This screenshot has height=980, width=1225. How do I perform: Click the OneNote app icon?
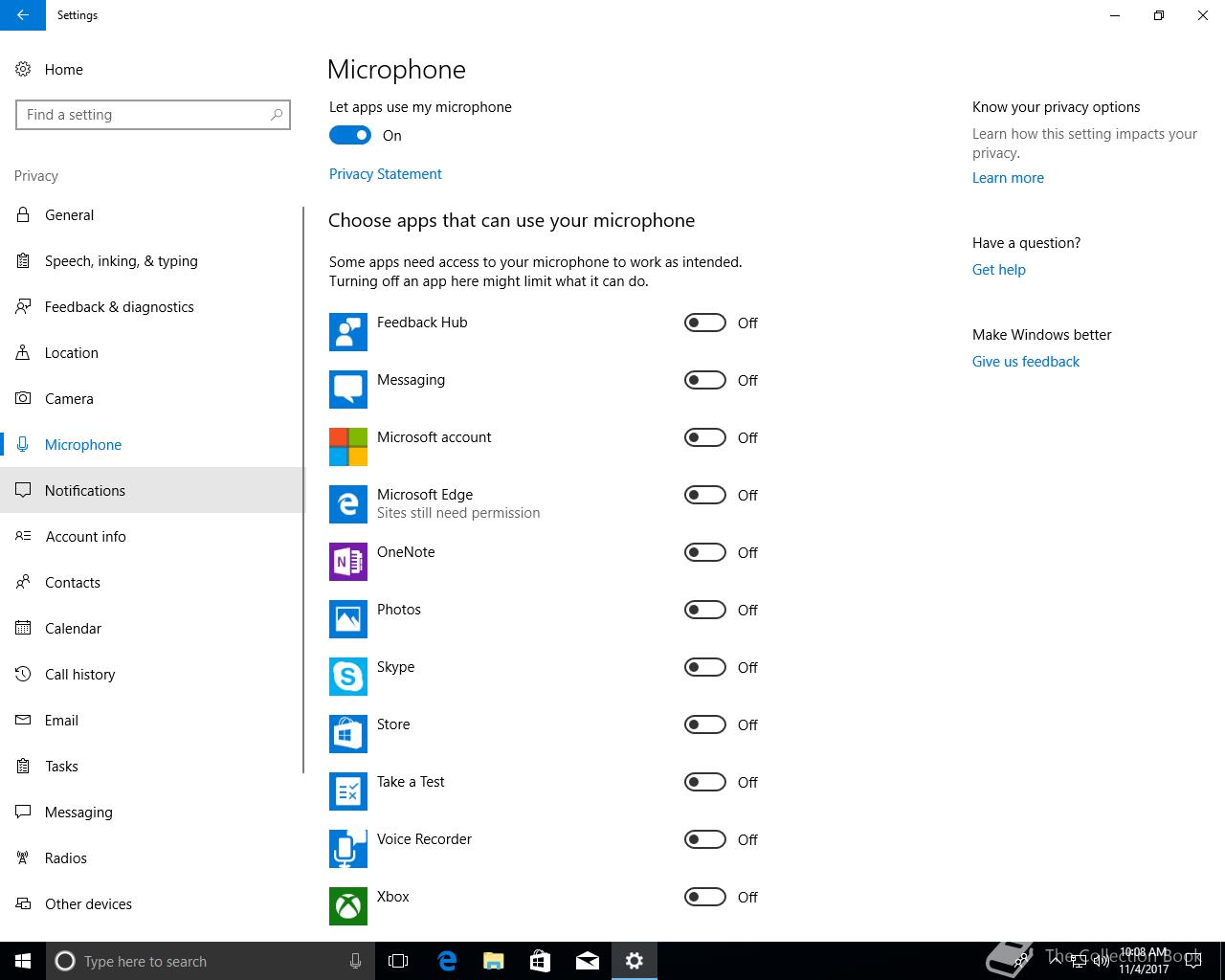click(x=348, y=562)
